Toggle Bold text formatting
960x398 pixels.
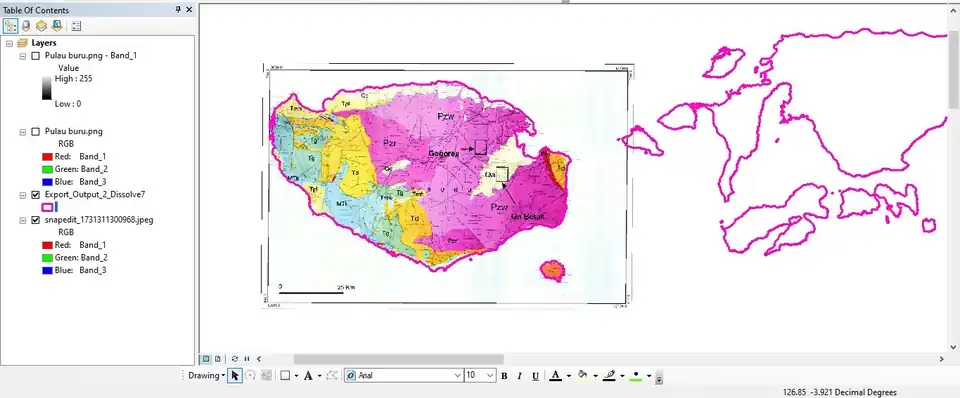point(504,376)
